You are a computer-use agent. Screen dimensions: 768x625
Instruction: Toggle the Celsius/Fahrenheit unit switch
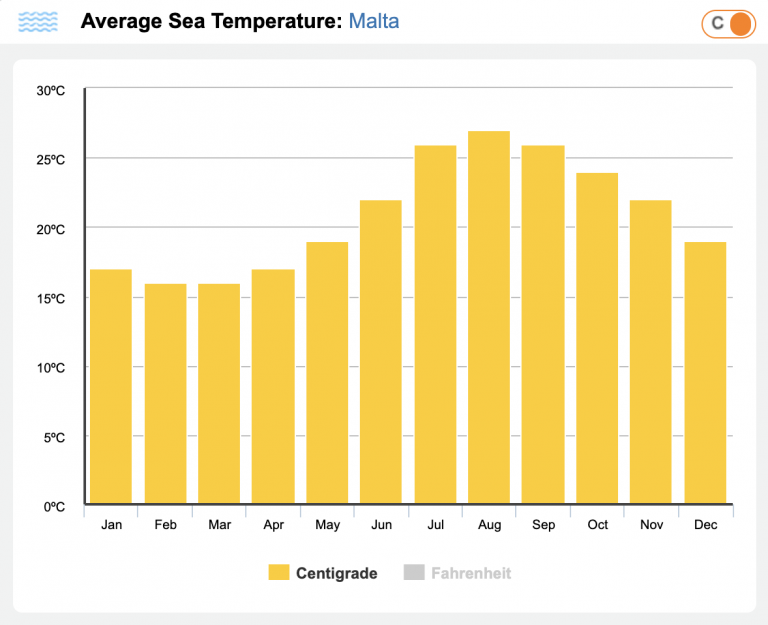(x=728, y=23)
